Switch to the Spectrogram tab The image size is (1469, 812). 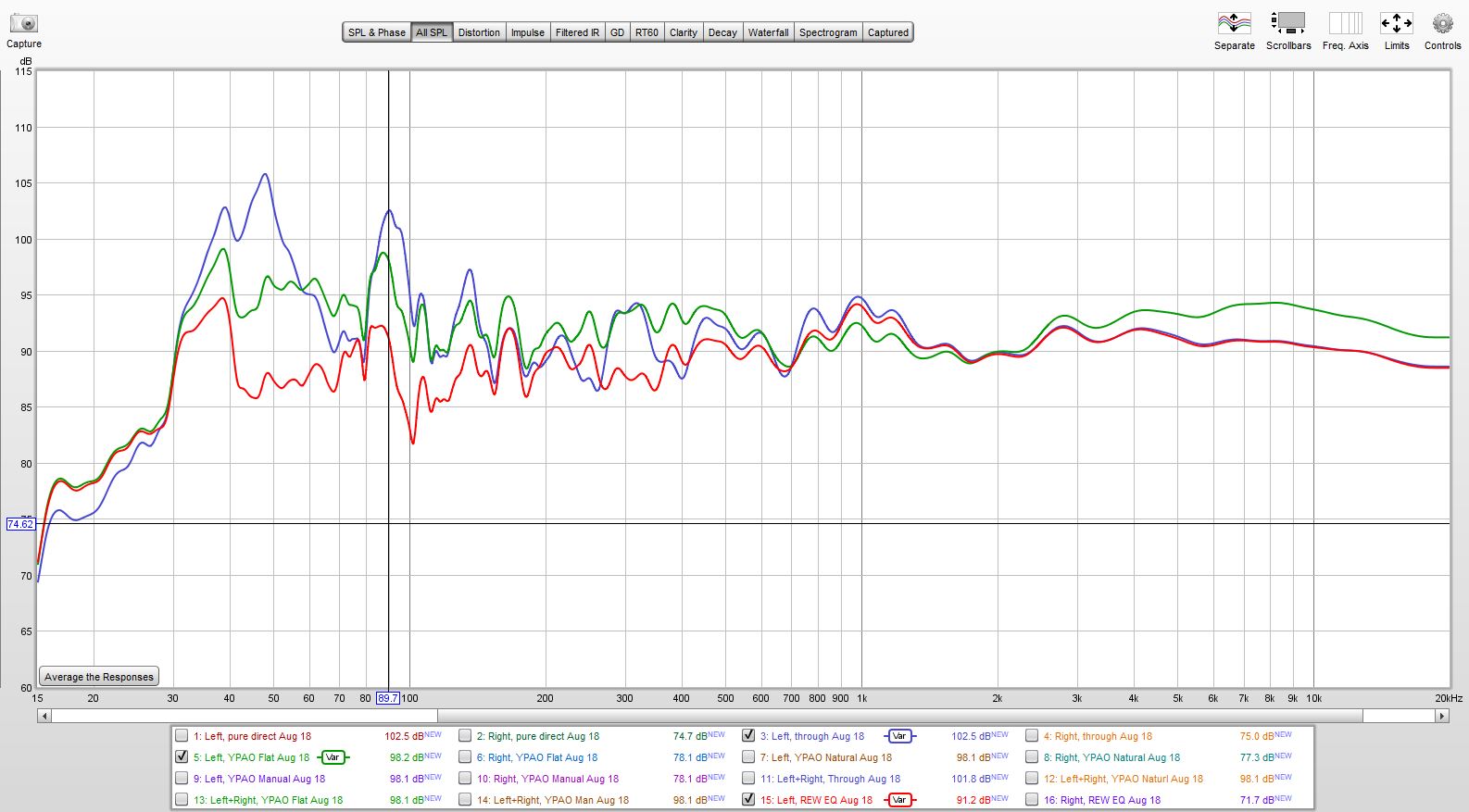click(x=827, y=32)
